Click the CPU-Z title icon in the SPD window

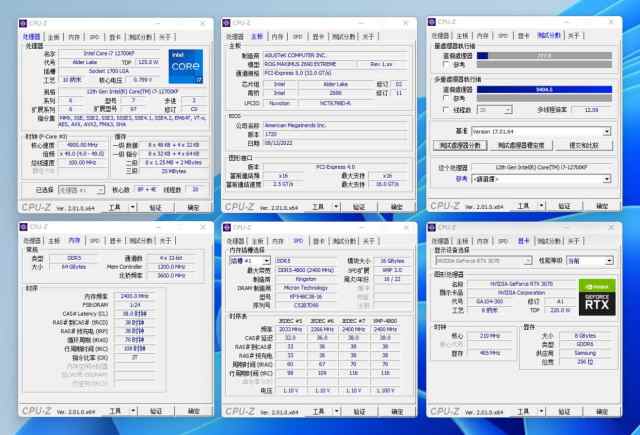(227, 227)
